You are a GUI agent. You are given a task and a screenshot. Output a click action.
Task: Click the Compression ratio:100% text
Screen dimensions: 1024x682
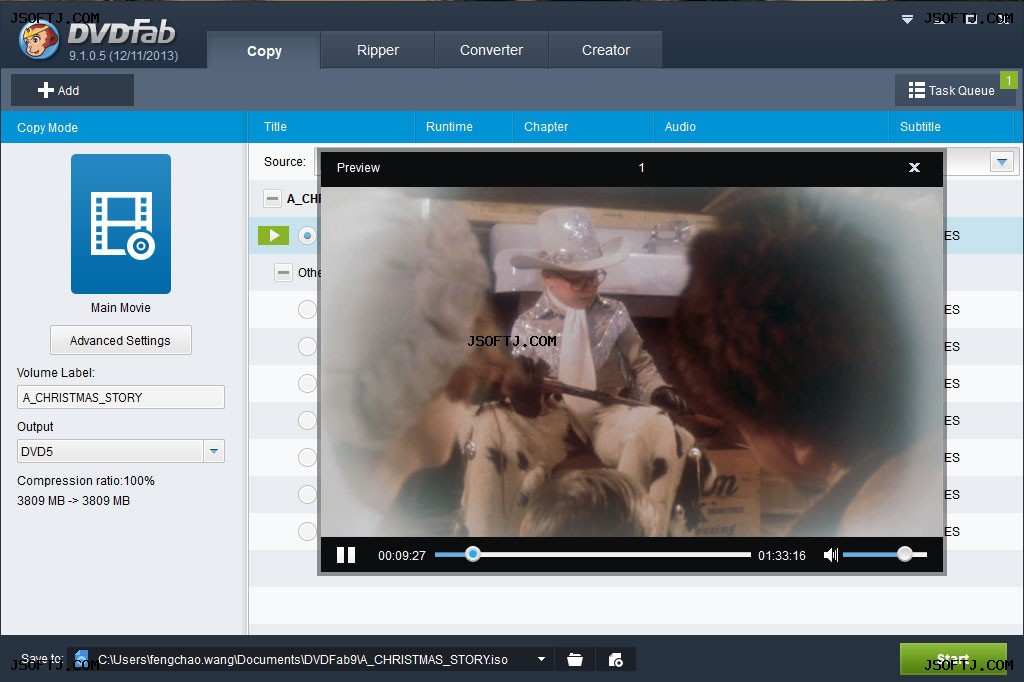click(x=86, y=481)
